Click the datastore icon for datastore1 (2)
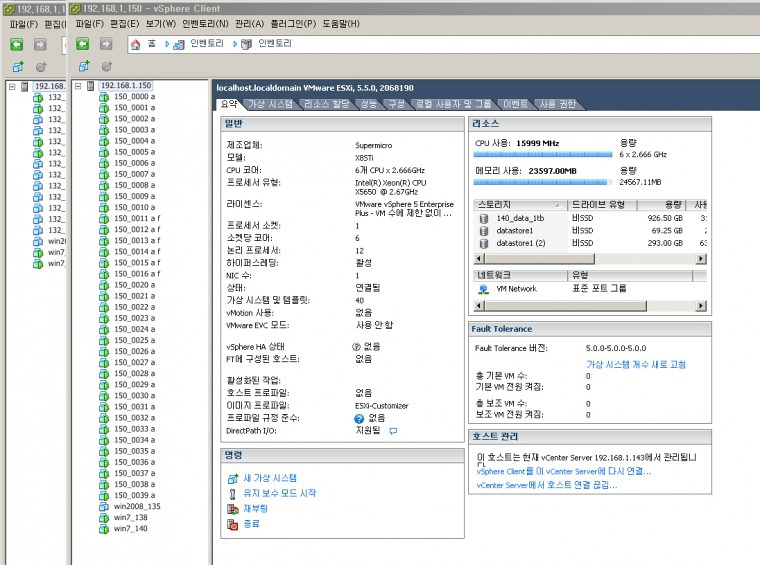 pos(484,243)
